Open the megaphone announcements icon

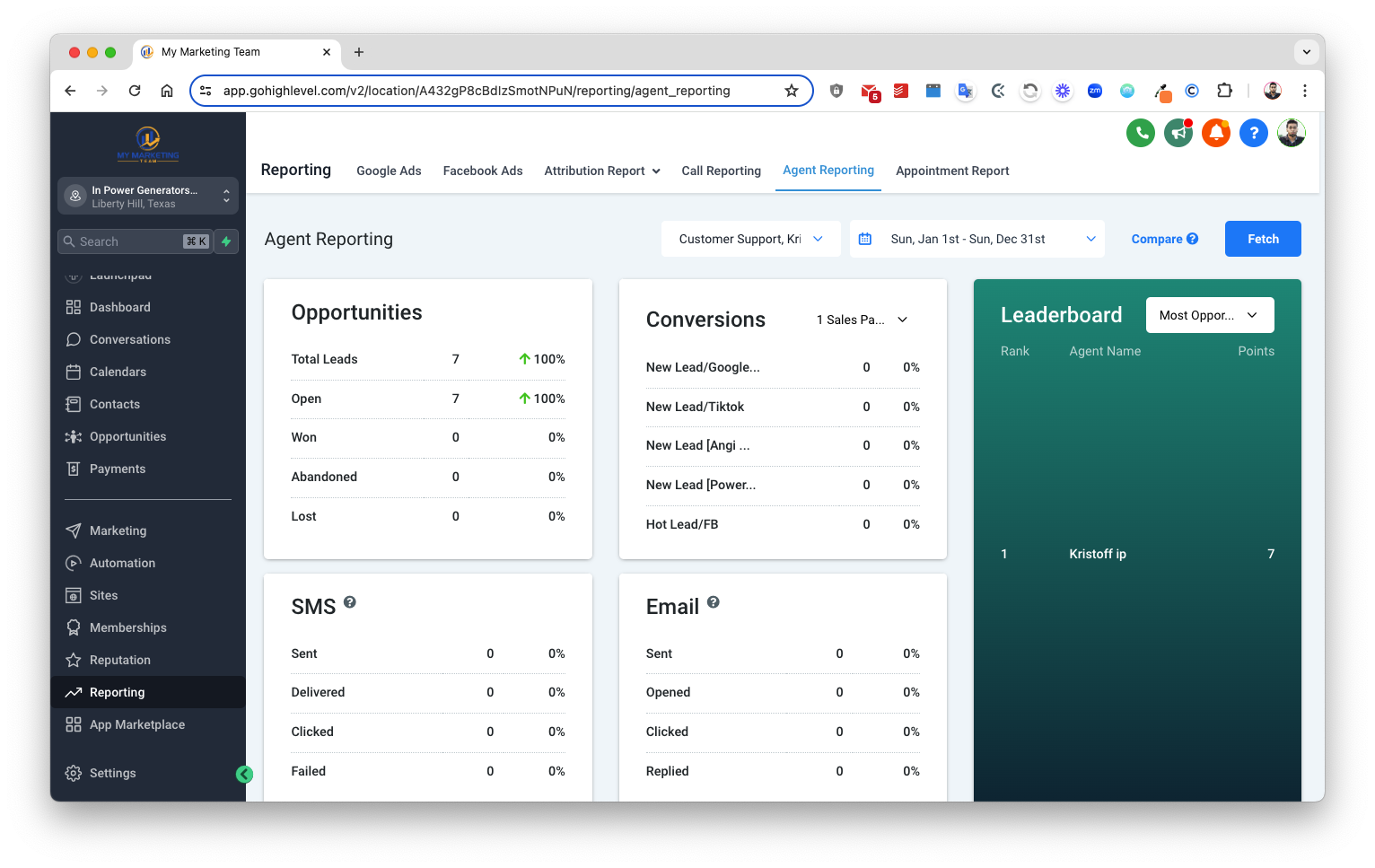pyautogui.click(x=1178, y=134)
